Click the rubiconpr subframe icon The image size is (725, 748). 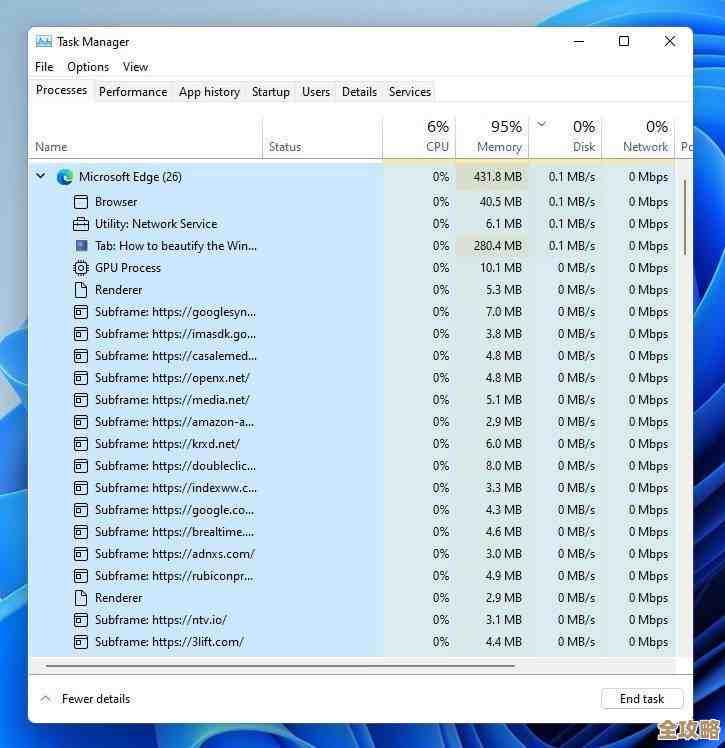(x=81, y=576)
